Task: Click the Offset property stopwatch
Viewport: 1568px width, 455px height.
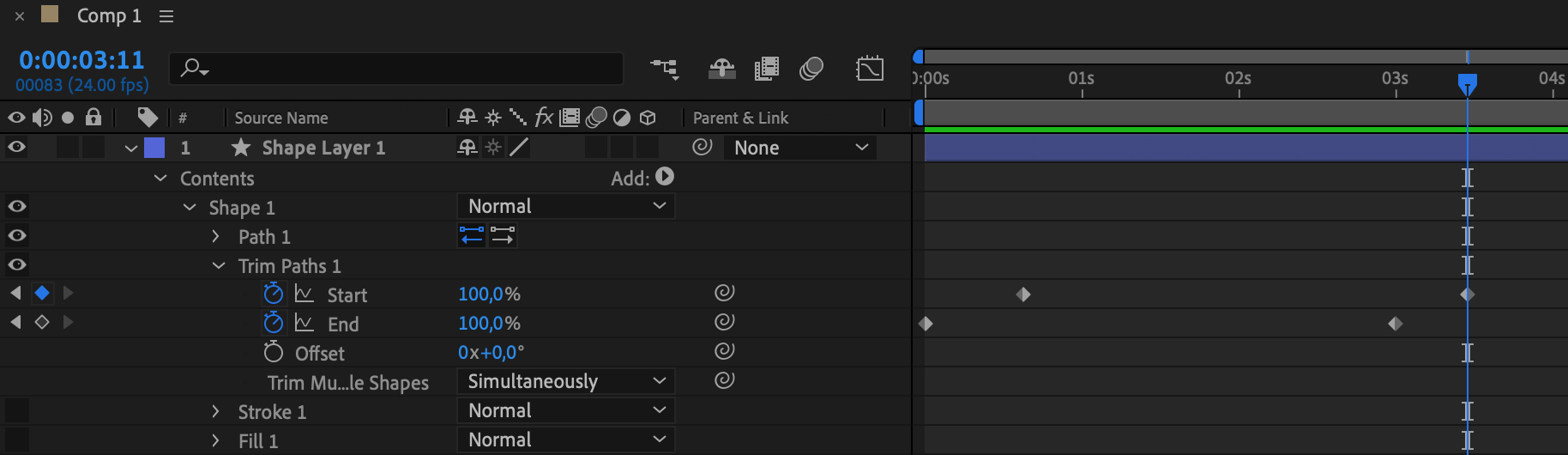Action: point(273,353)
